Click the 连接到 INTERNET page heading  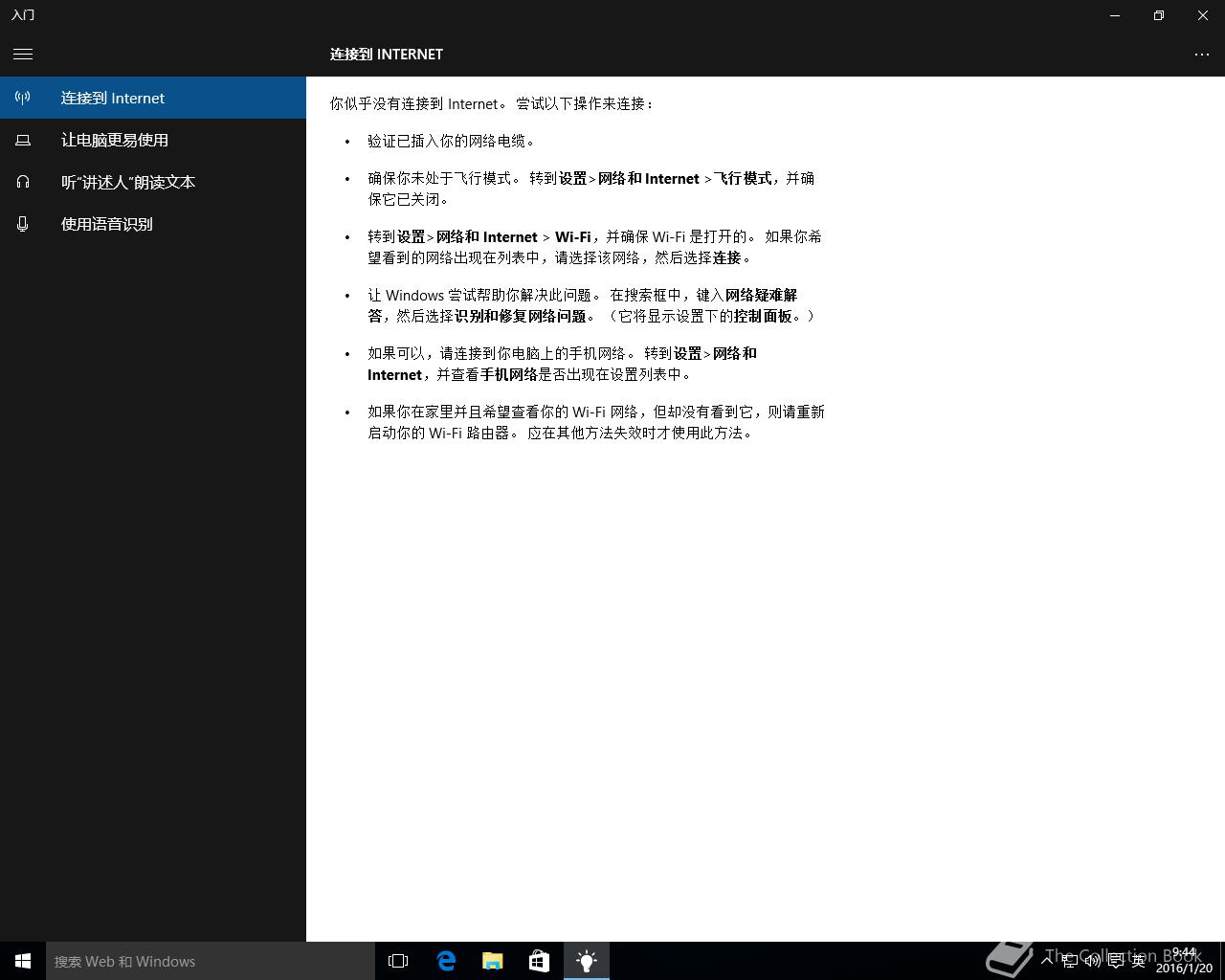tap(387, 55)
